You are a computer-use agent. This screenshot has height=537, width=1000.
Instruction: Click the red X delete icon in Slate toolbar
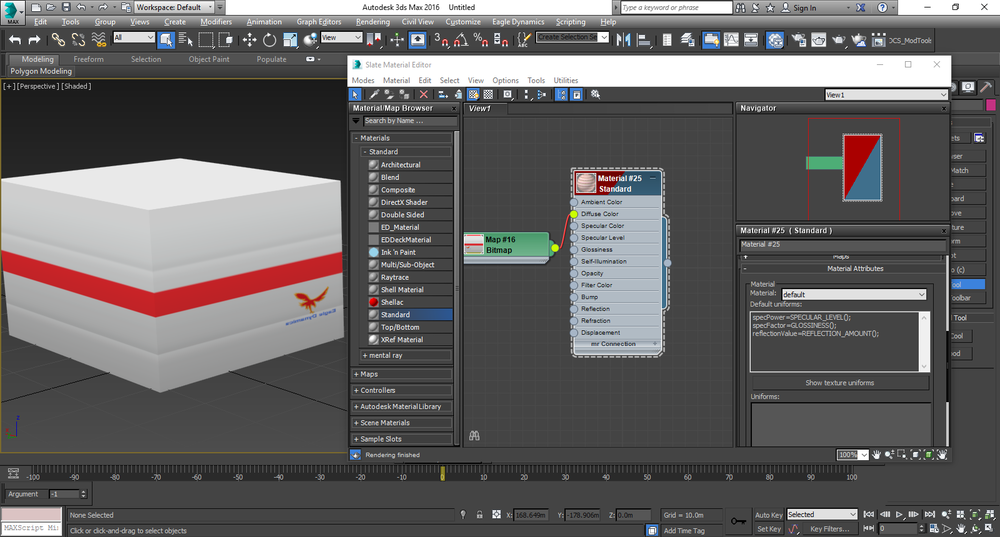[x=423, y=95]
